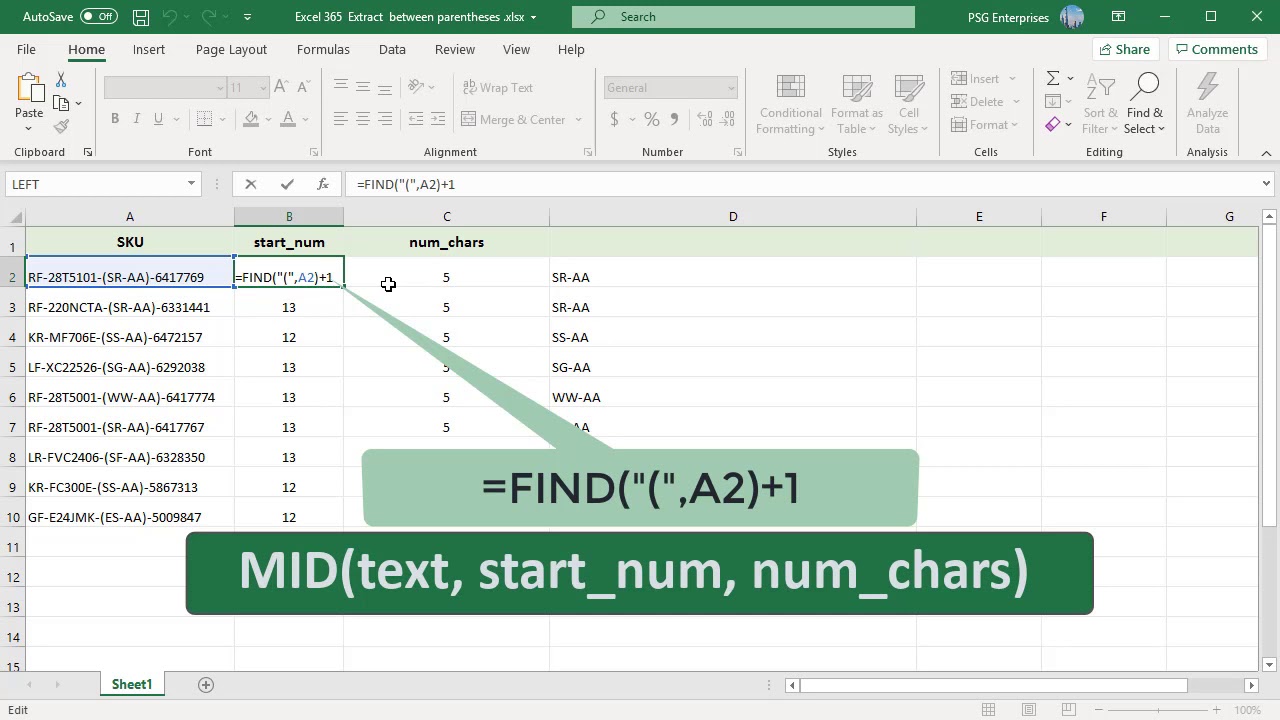Image resolution: width=1280 pixels, height=720 pixels.
Task: Click the Percent Style icon
Action: (x=652, y=119)
